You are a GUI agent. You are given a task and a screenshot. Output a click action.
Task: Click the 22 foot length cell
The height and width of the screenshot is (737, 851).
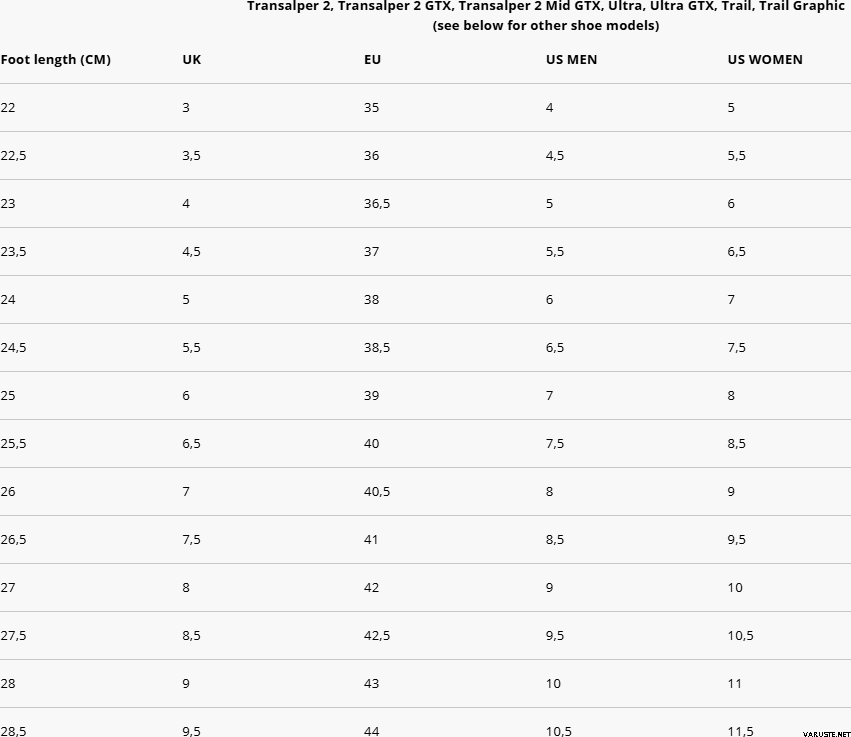(x=8, y=107)
